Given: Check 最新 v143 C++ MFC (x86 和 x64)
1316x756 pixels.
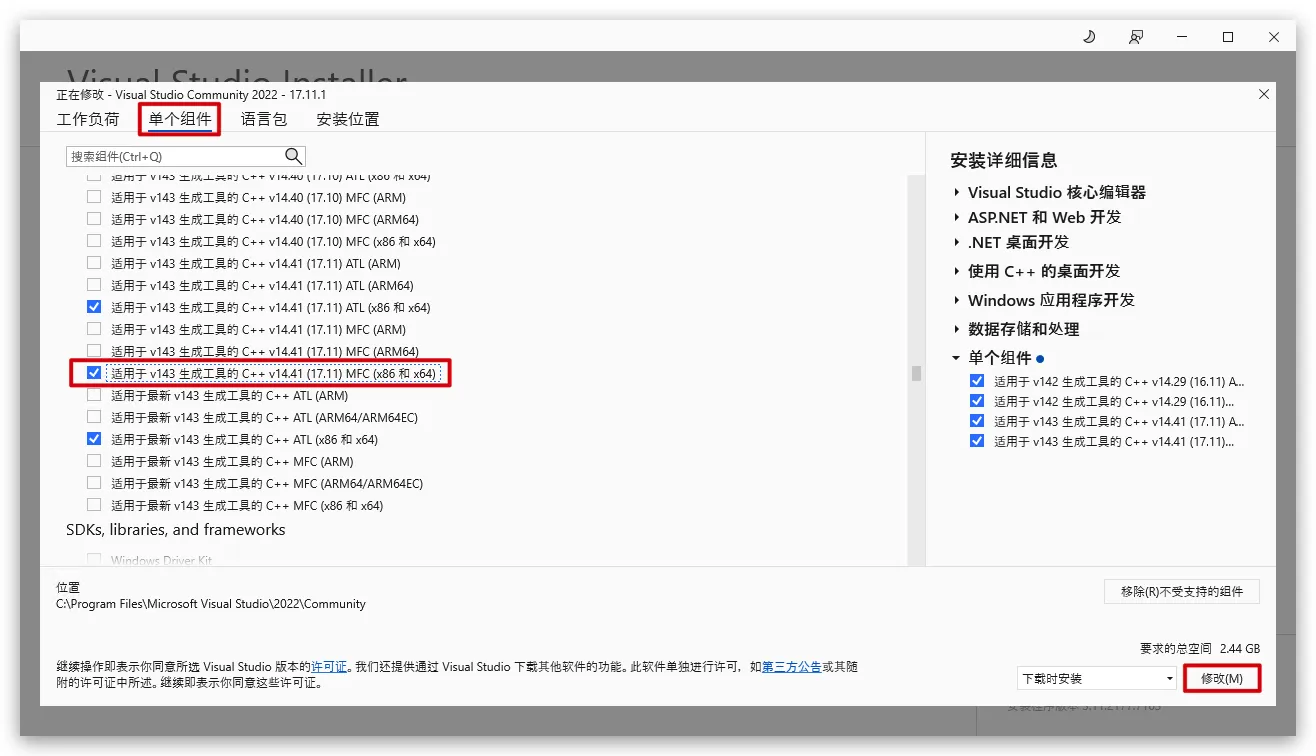Looking at the screenshot, I should (94, 505).
